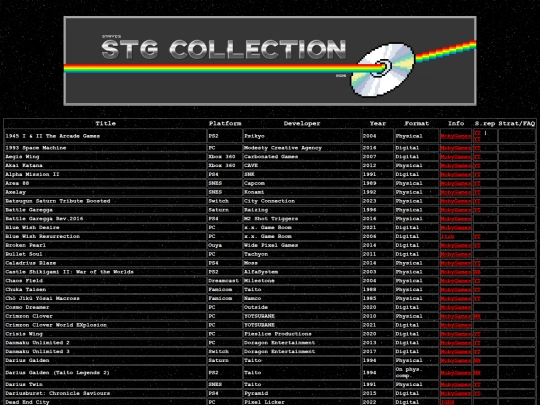Open MobyGames link for Darius Twin
Viewport: 540px width, 405px height.
coord(456,385)
